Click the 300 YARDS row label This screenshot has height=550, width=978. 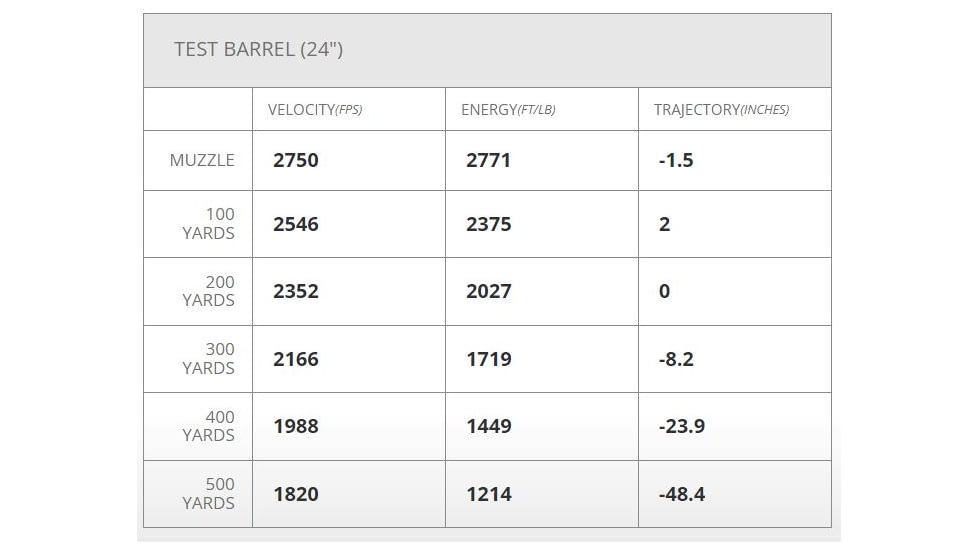pyautogui.click(x=209, y=358)
